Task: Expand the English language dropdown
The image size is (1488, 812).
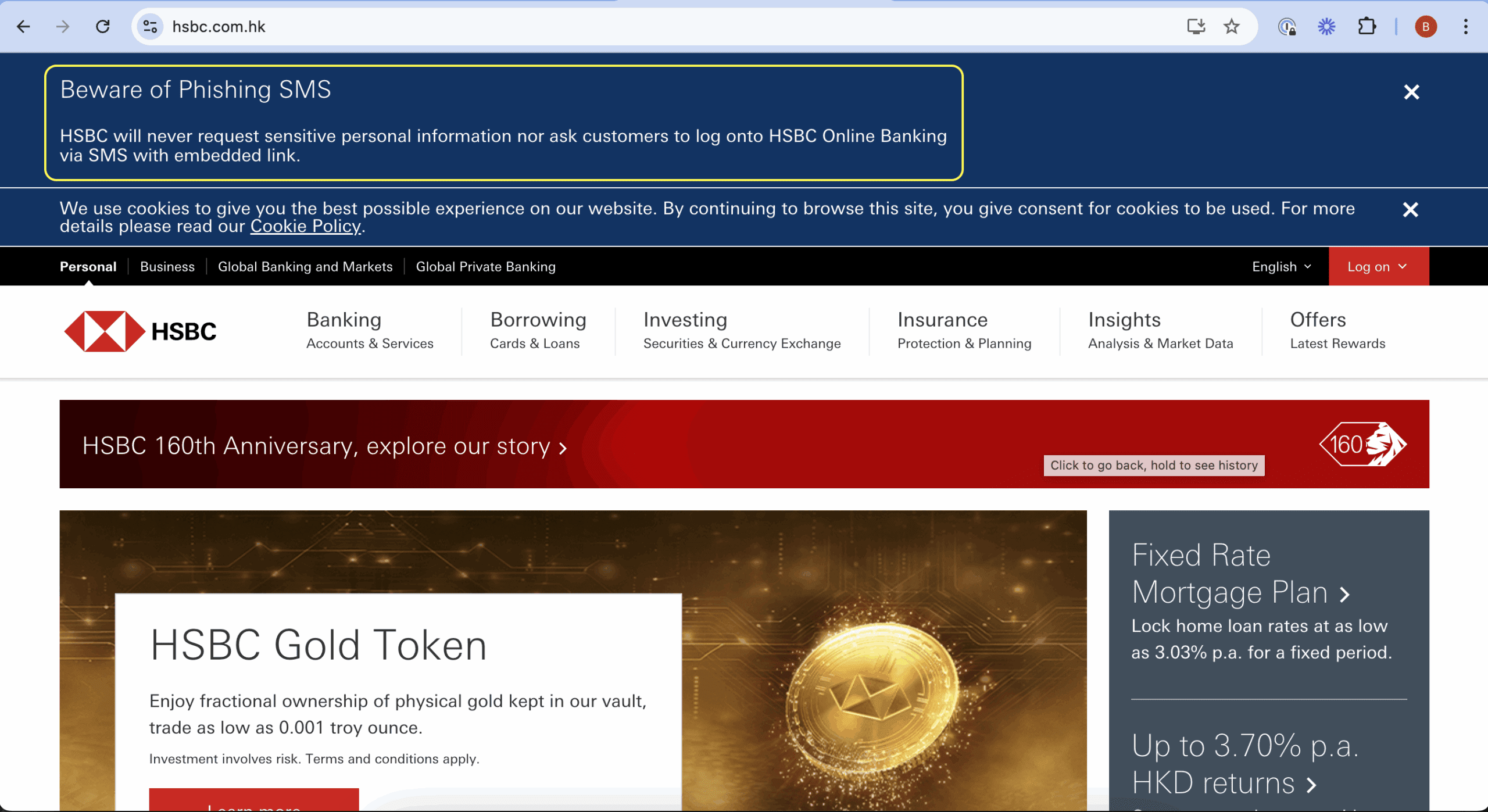Action: coord(1281,267)
